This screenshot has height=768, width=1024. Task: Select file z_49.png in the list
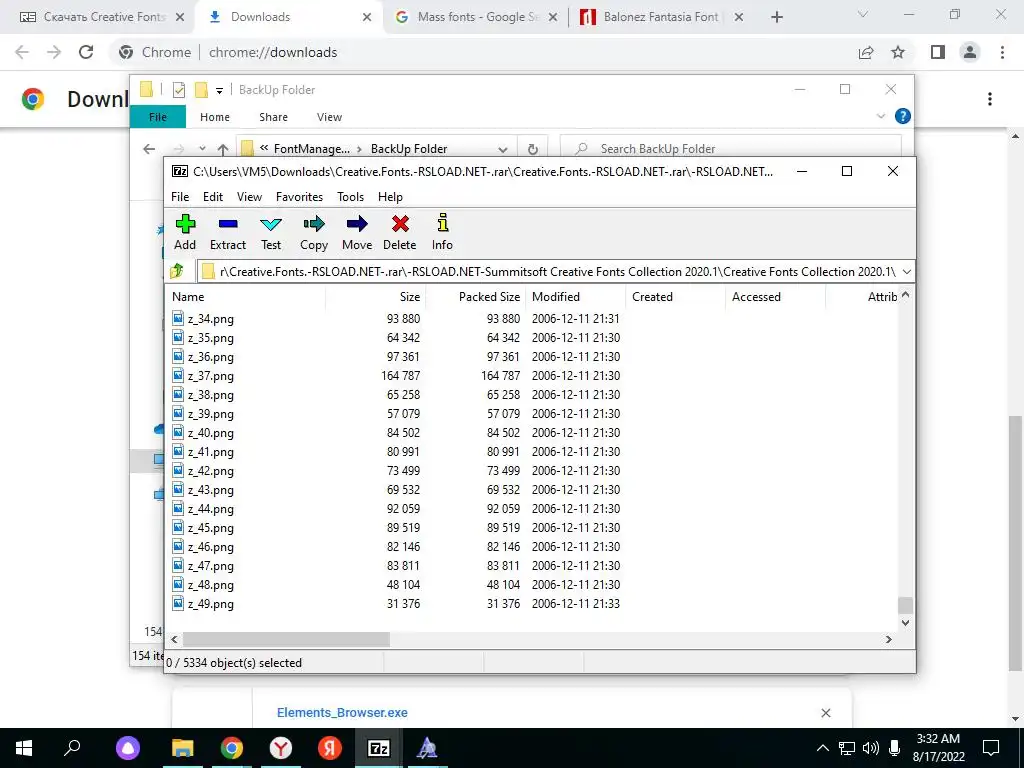(x=210, y=604)
